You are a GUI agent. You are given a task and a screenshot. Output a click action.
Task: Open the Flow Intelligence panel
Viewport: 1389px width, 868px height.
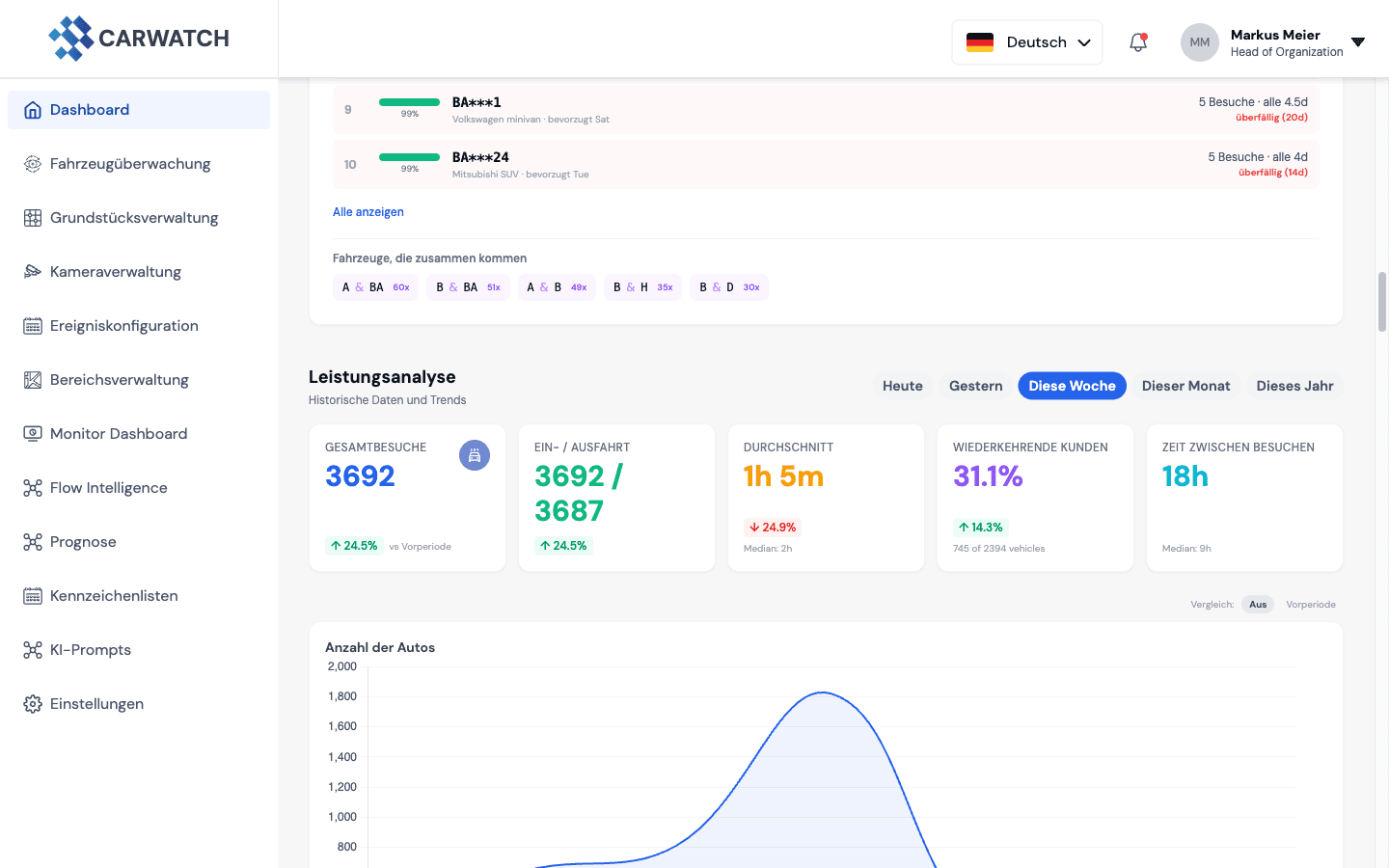[x=106, y=487]
